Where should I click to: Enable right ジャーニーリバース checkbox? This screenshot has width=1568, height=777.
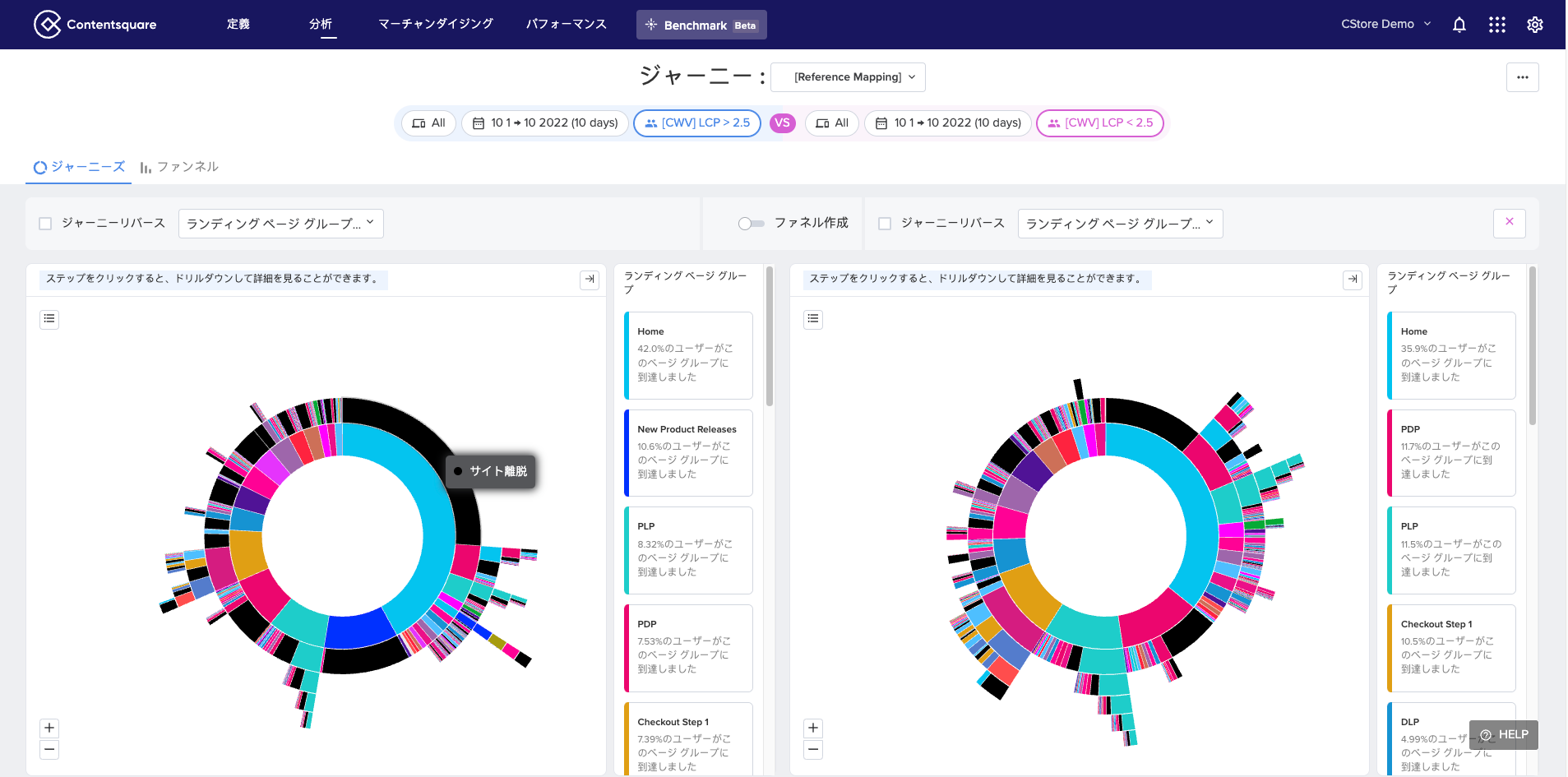click(885, 224)
